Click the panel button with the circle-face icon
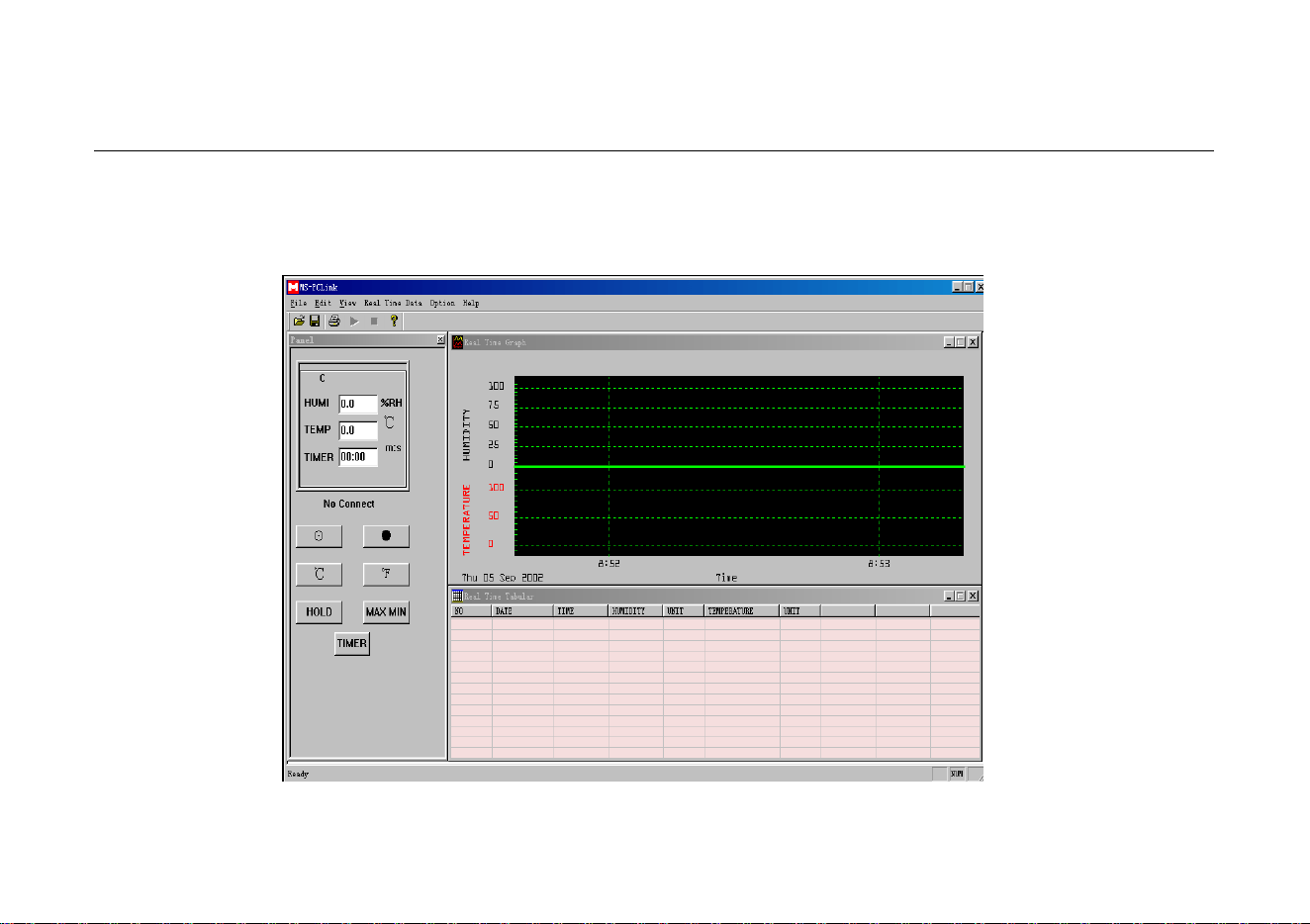The width and height of the screenshot is (1310, 924). click(x=319, y=535)
